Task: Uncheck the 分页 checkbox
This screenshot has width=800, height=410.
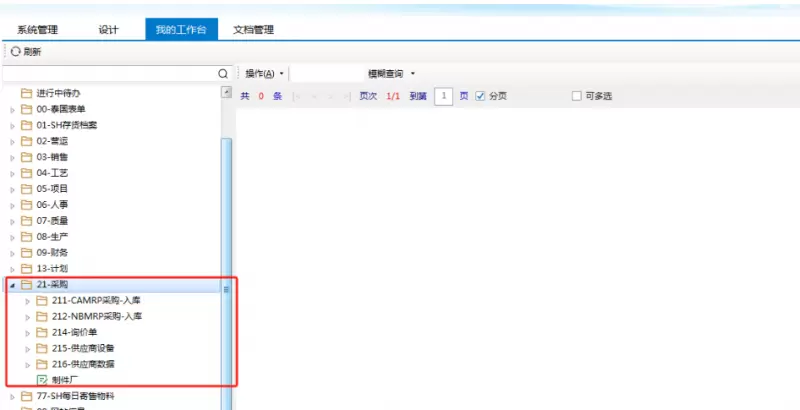Action: coord(480,96)
